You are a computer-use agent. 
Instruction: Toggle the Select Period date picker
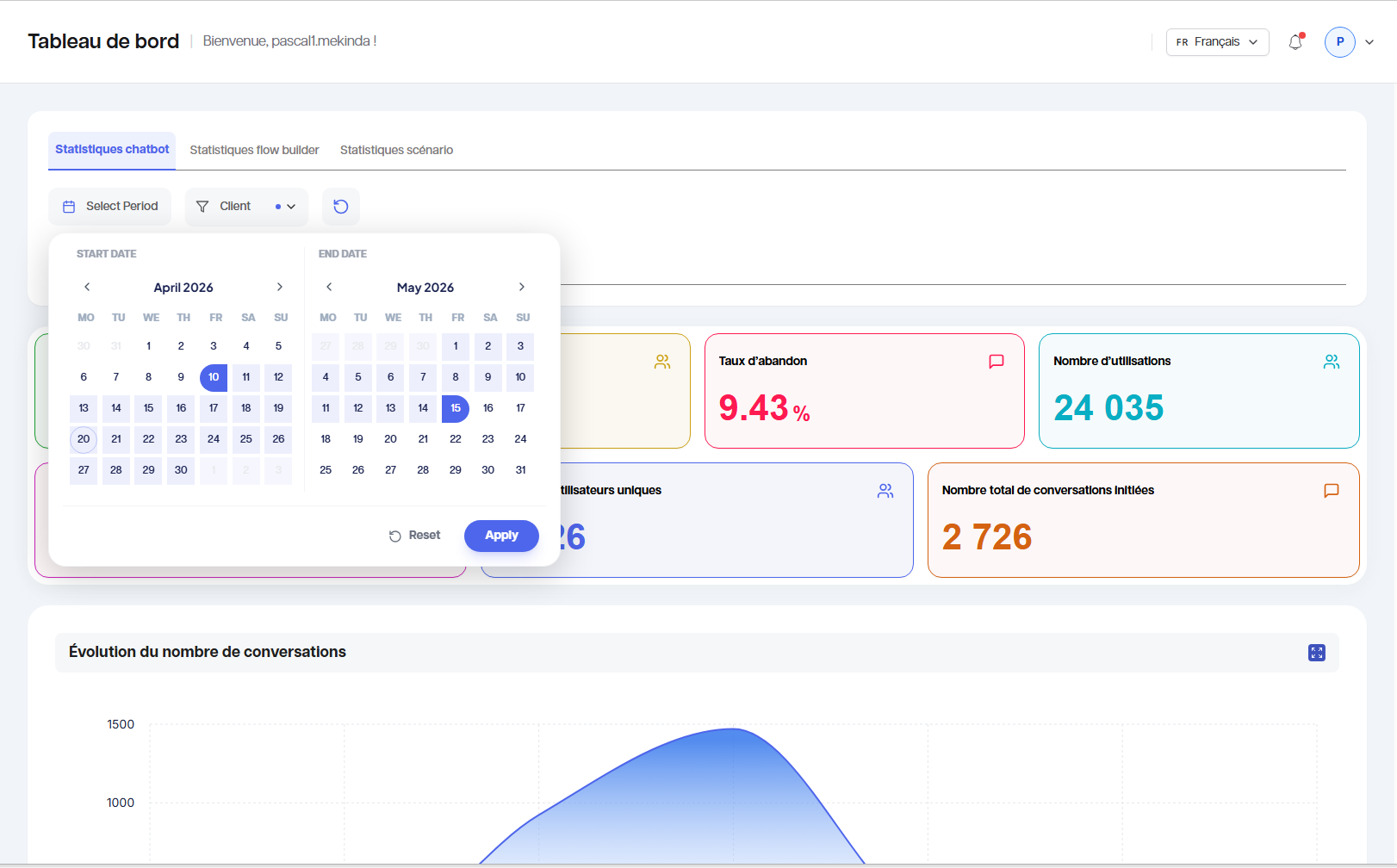tap(110, 207)
